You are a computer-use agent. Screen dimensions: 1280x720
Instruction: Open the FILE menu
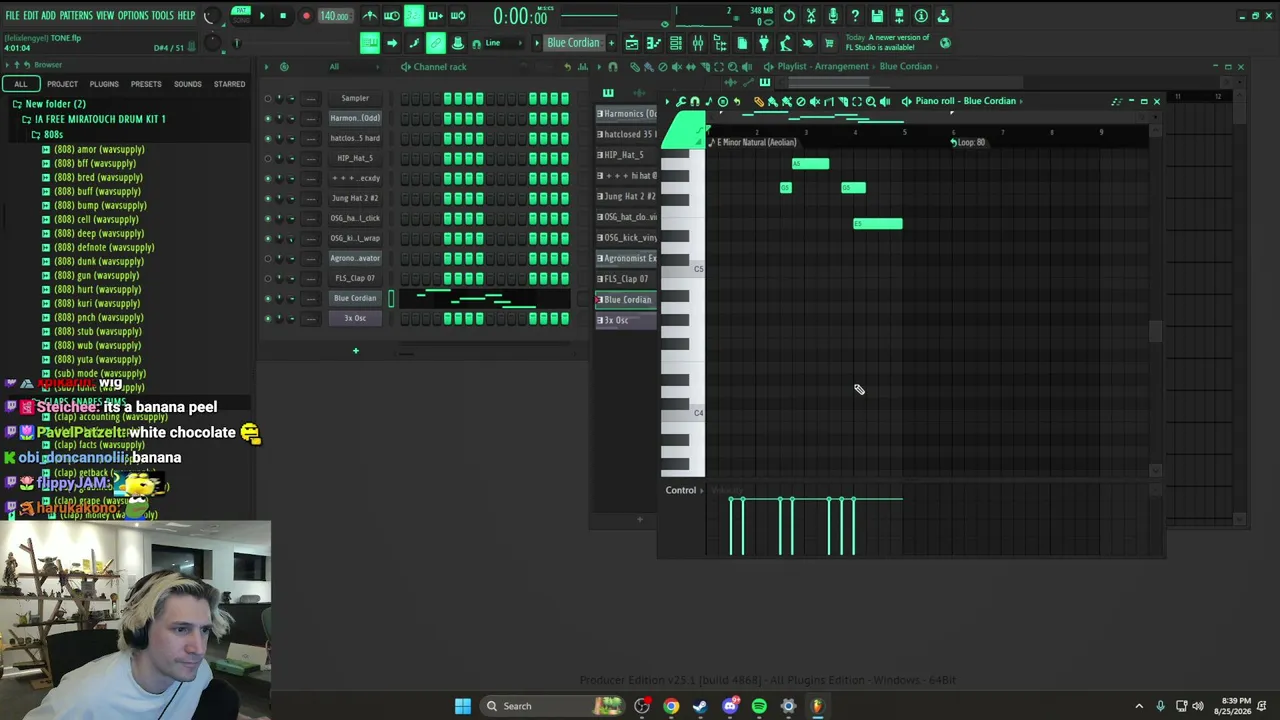click(x=12, y=16)
